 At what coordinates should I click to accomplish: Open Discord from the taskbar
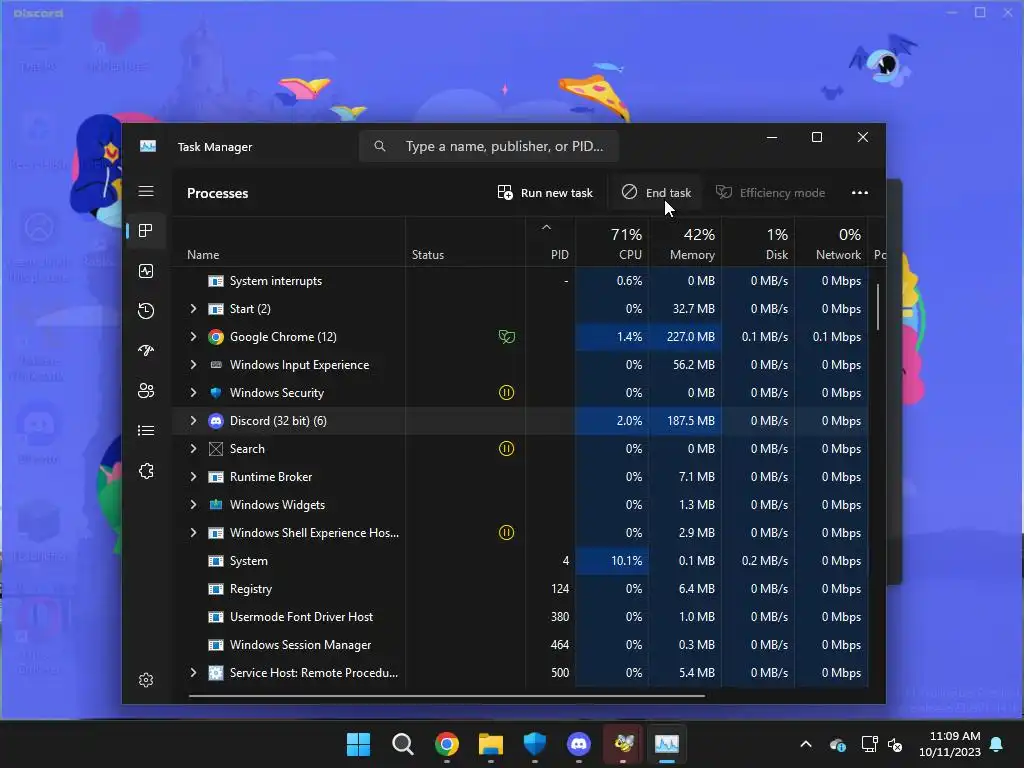tap(579, 744)
